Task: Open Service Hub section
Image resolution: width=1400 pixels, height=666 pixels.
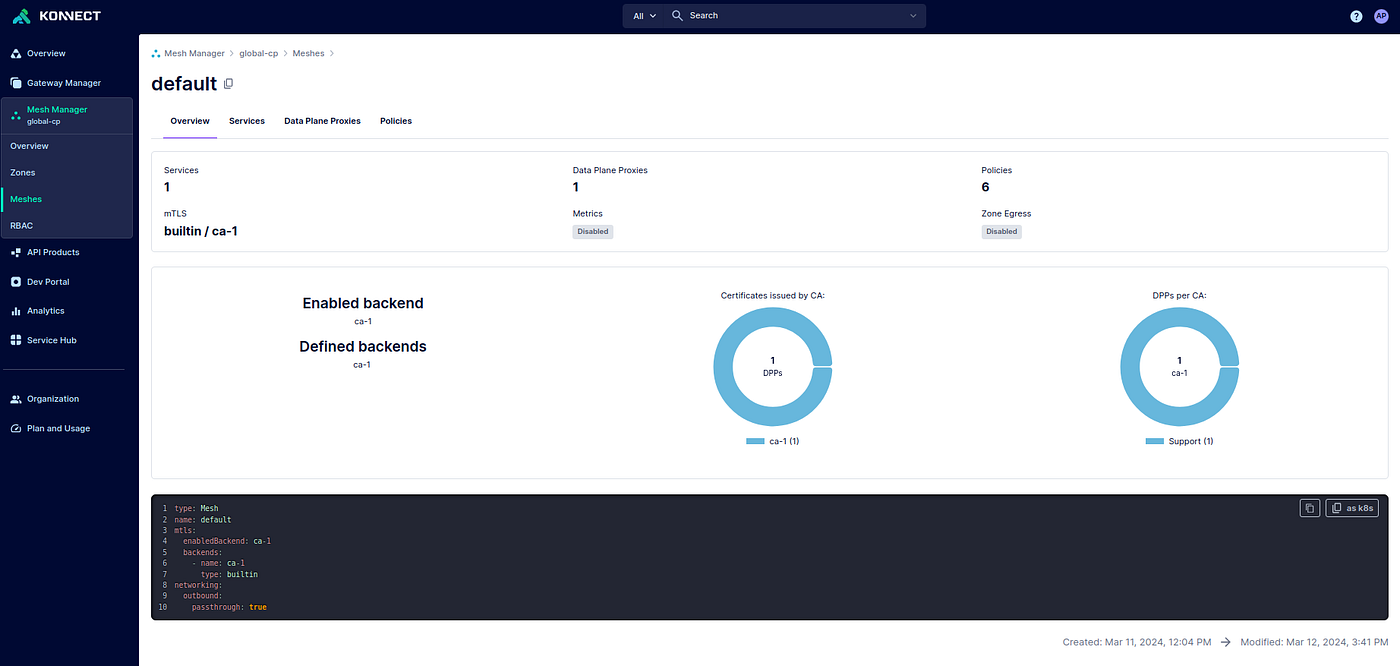Action: pyautogui.click(x=52, y=340)
